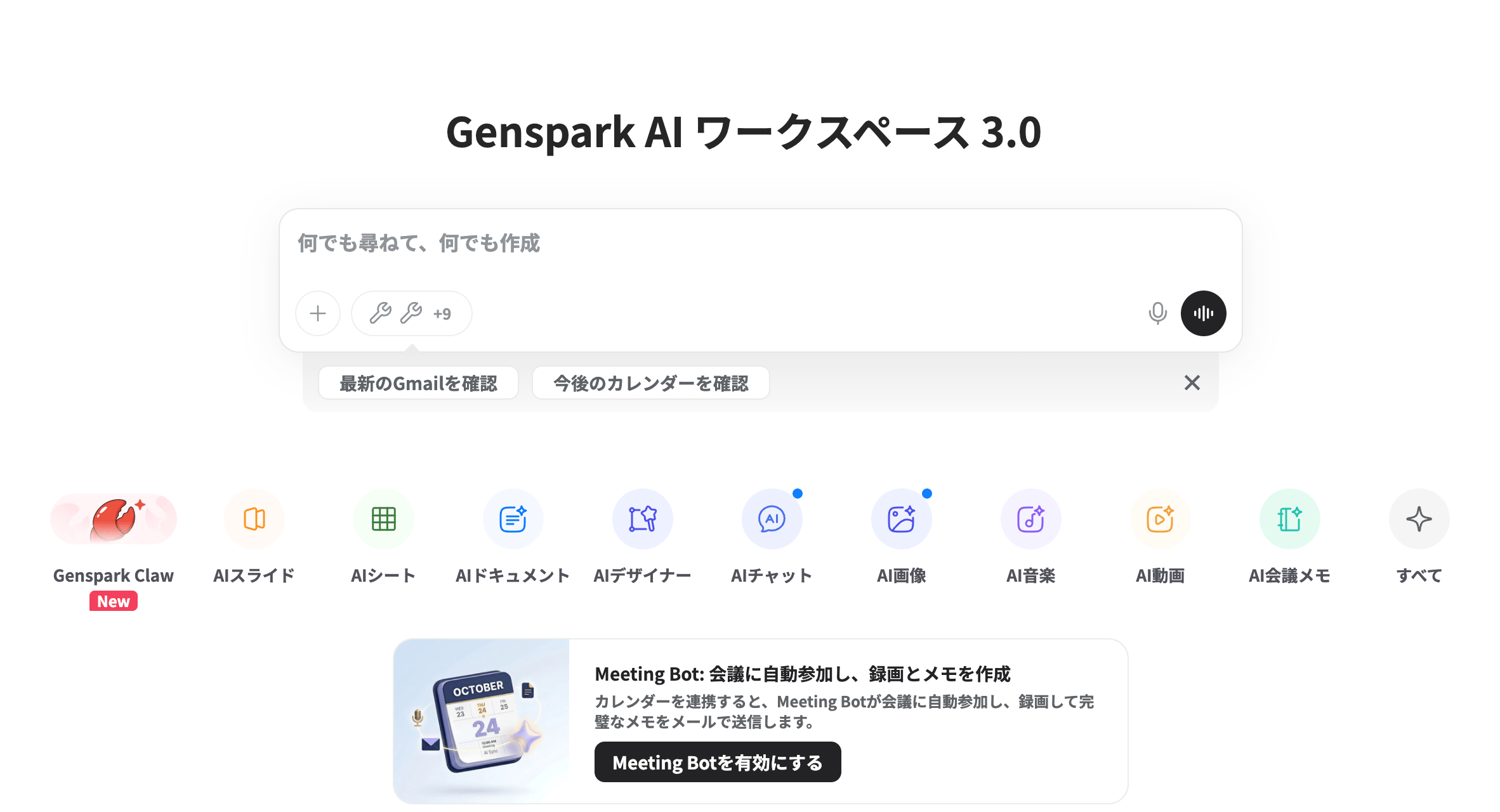Viewport: 1500px width, 812px height.
Task: Select the AIドキュメント document icon
Action: pyautogui.click(x=513, y=519)
